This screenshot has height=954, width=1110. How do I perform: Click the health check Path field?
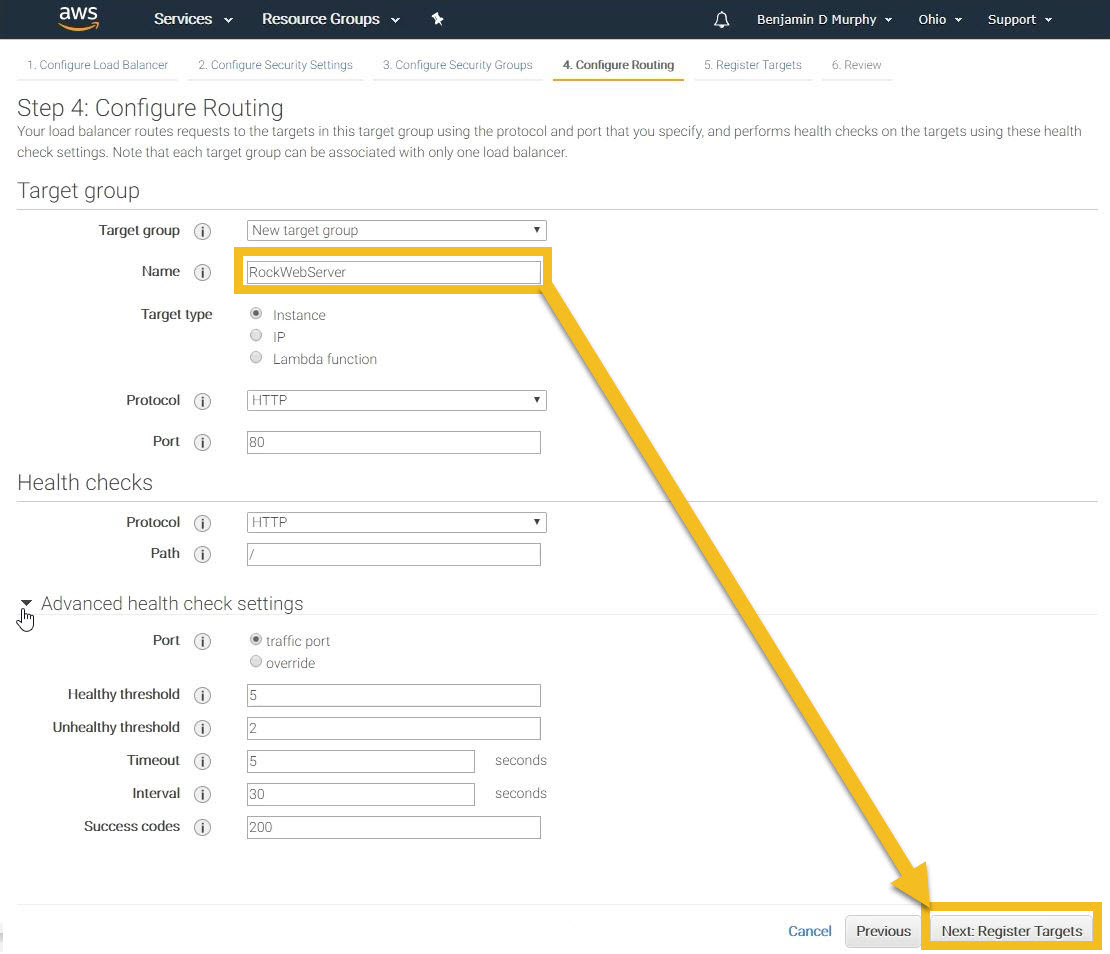(394, 555)
